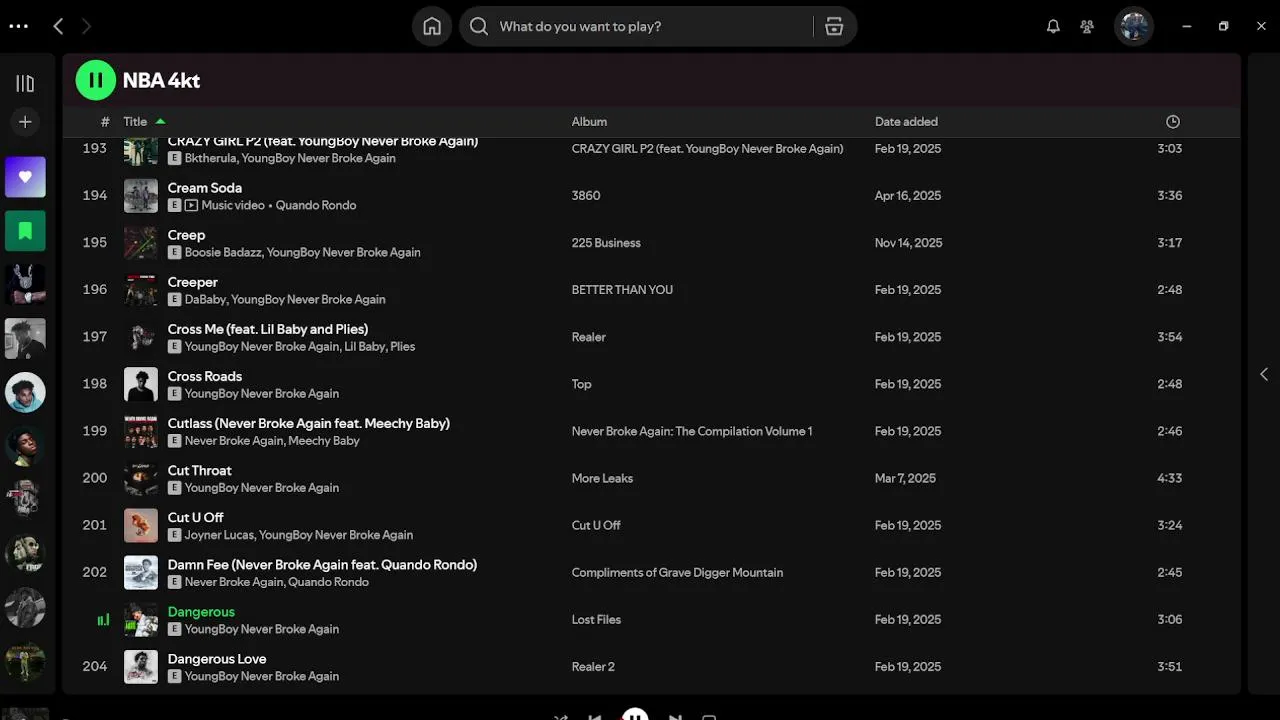The height and width of the screenshot is (720, 1280).
Task: Sort by the Album column header
Action: (589, 122)
